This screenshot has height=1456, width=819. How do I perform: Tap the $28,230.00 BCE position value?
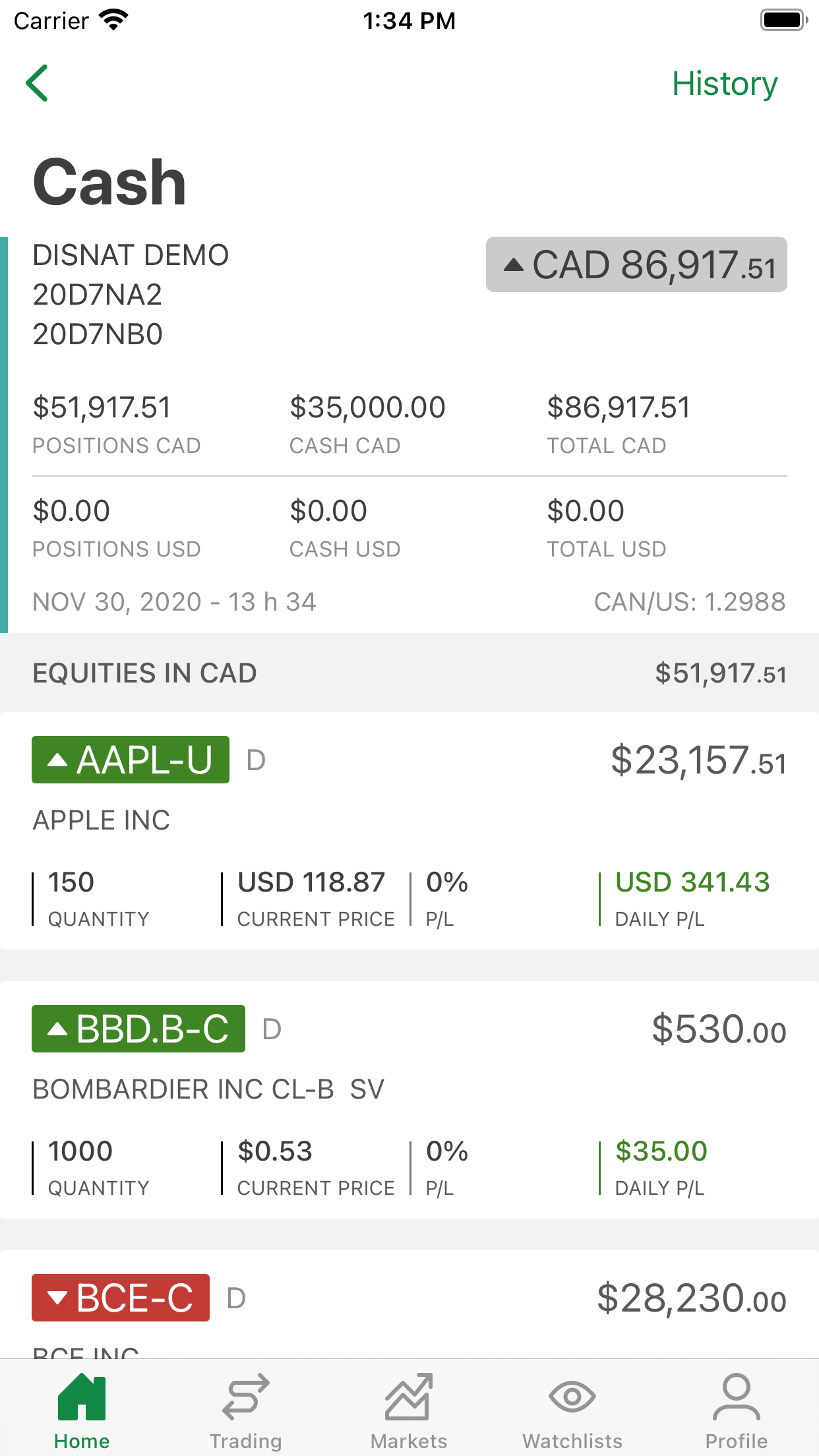coord(691,1299)
